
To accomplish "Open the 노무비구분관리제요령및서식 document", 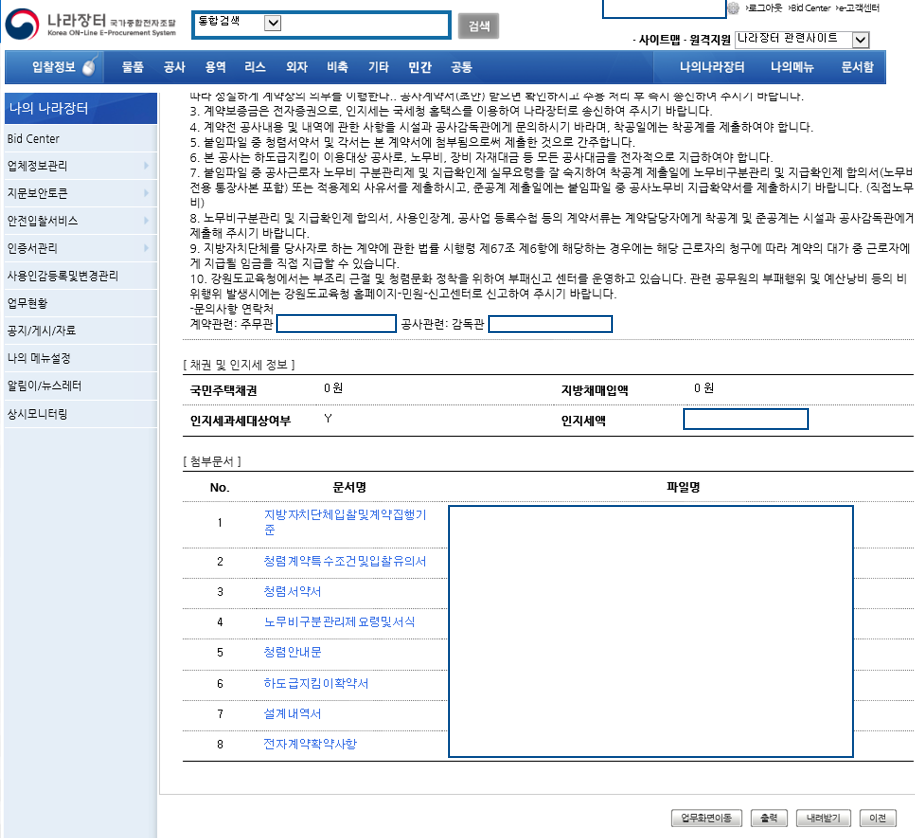I will (x=339, y=622).
